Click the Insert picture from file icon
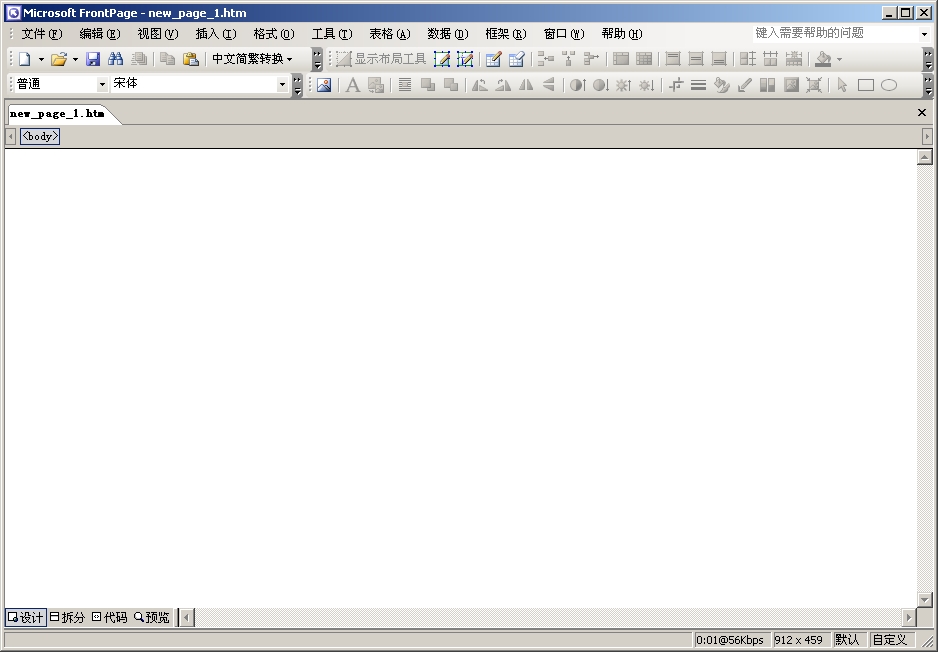 [x=323, y=85]
